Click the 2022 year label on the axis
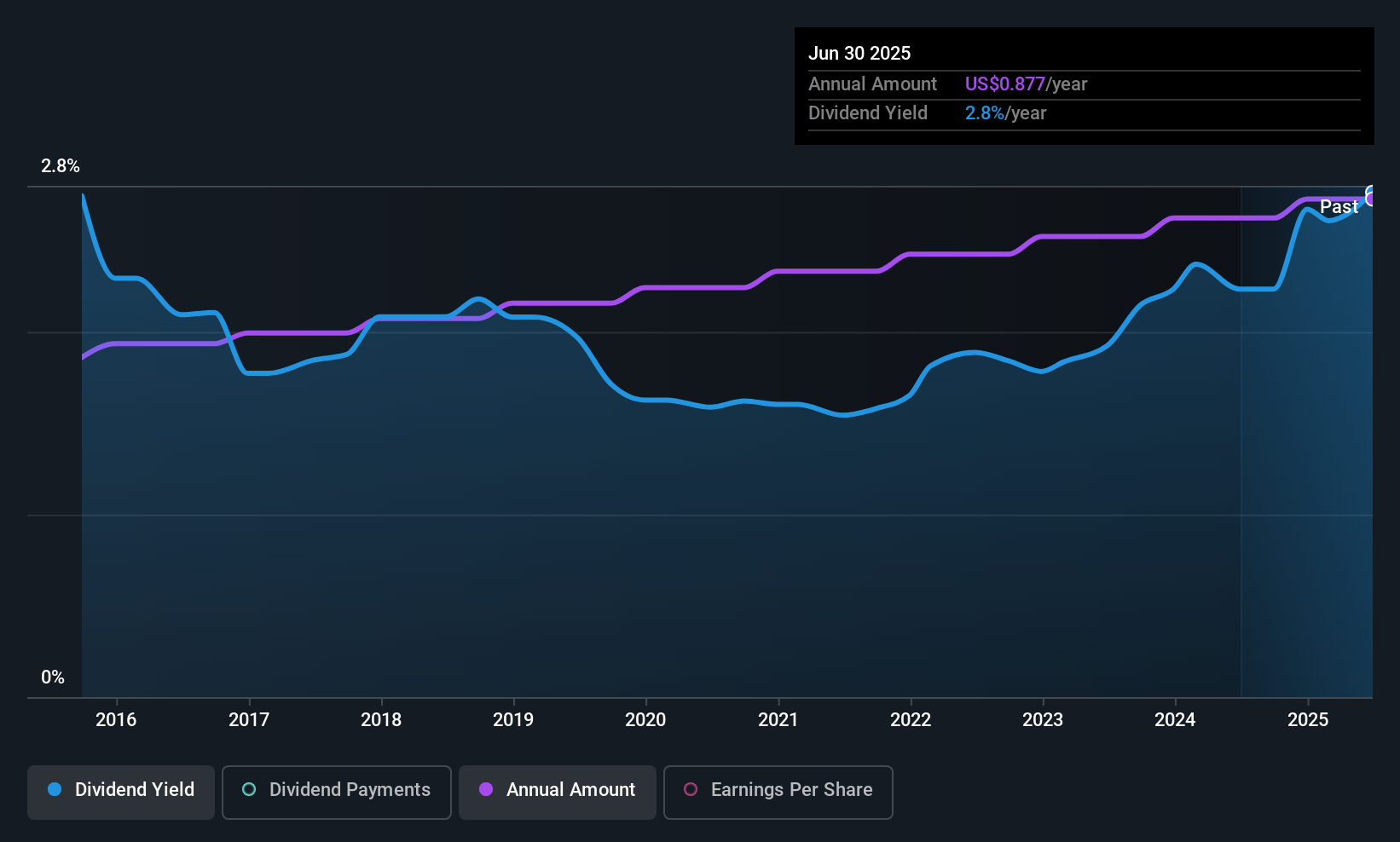The height and width of the screenshot is (842, 1400). pyautogui.click(x=911, y=719)
